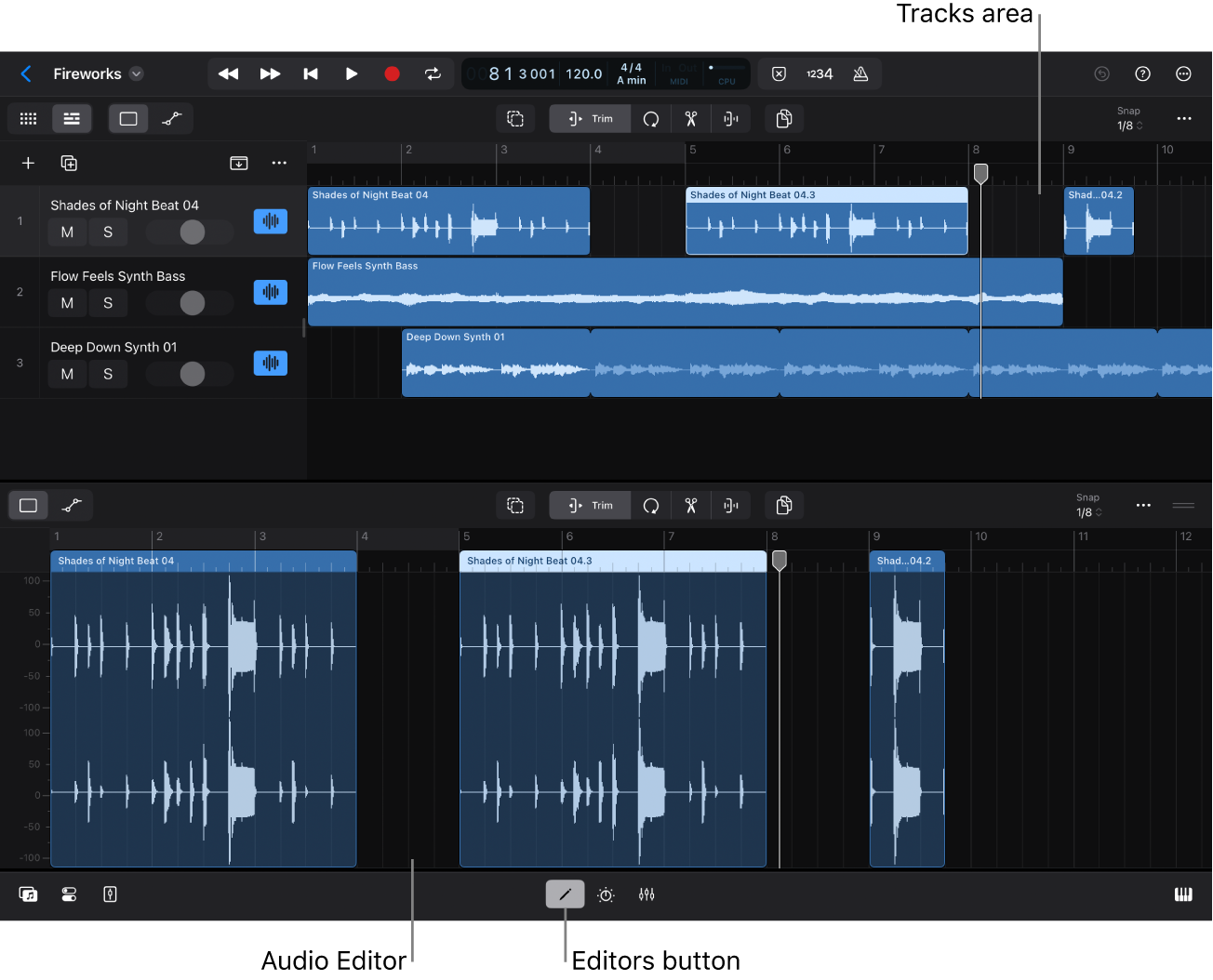Open the piano keyboard play surface

1183,894
